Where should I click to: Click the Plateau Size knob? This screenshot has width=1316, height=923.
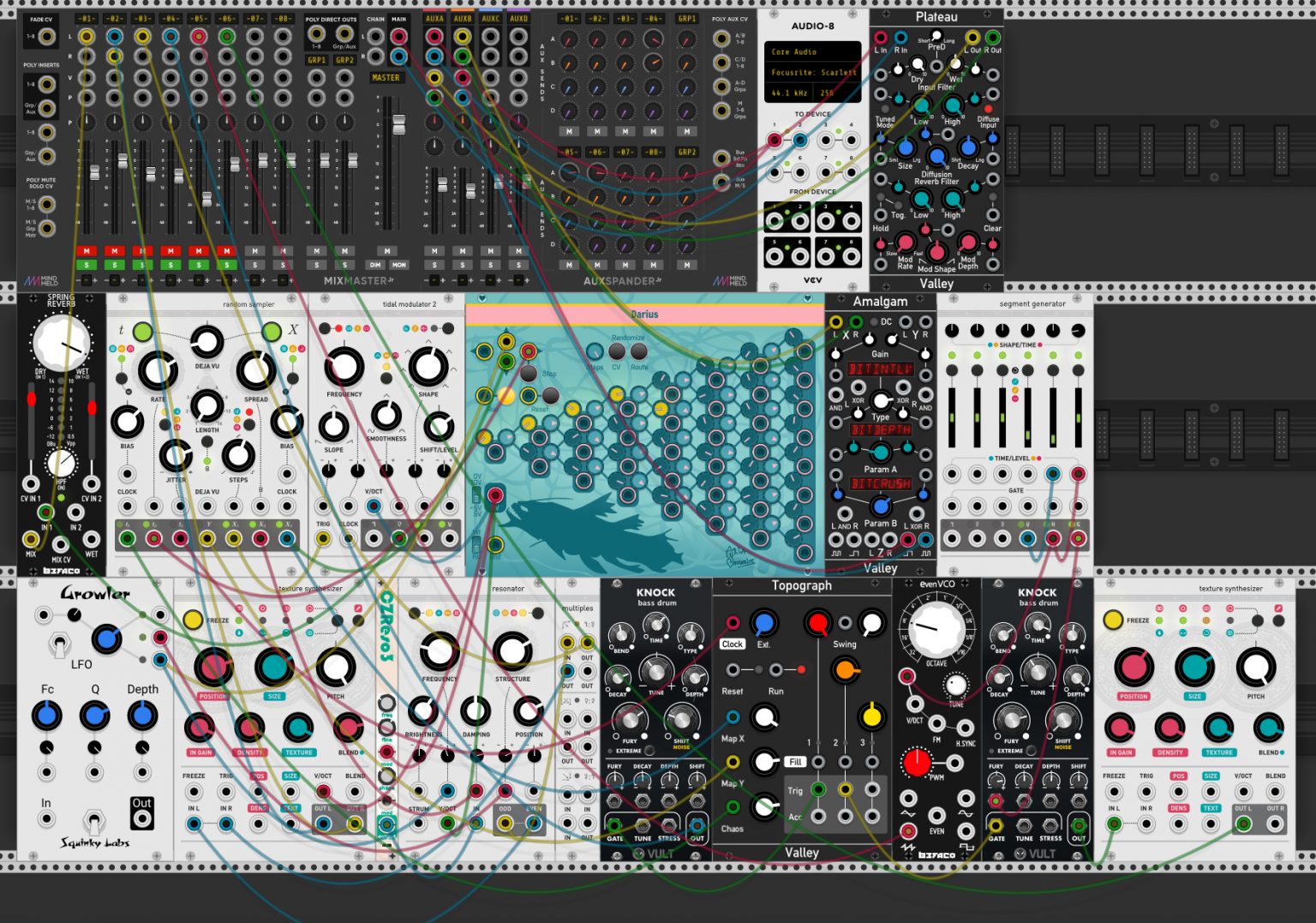(906, 147)
